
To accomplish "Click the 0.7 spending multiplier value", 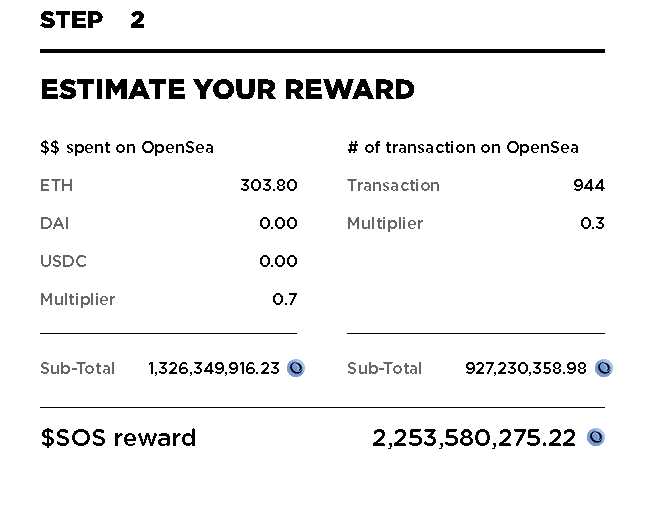I will (x=285, y=299).
